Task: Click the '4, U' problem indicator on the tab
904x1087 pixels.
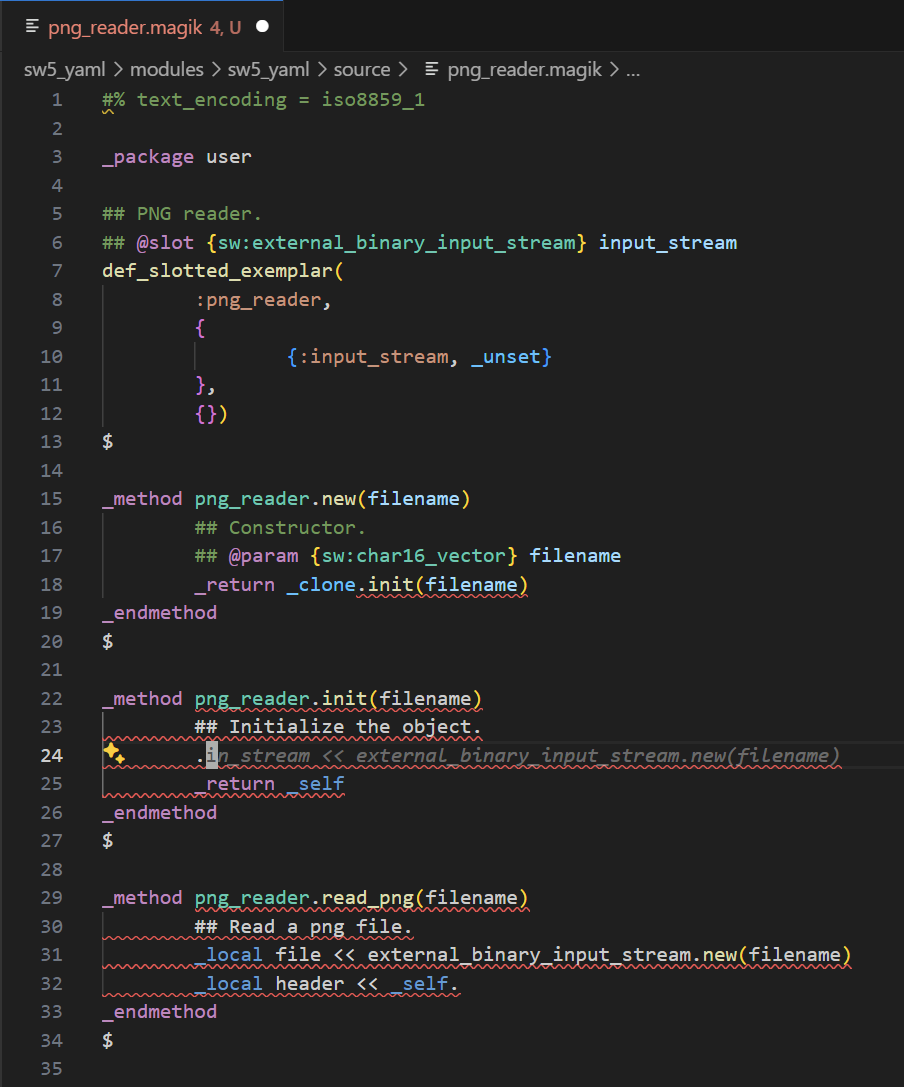Action: coord(224,28)
